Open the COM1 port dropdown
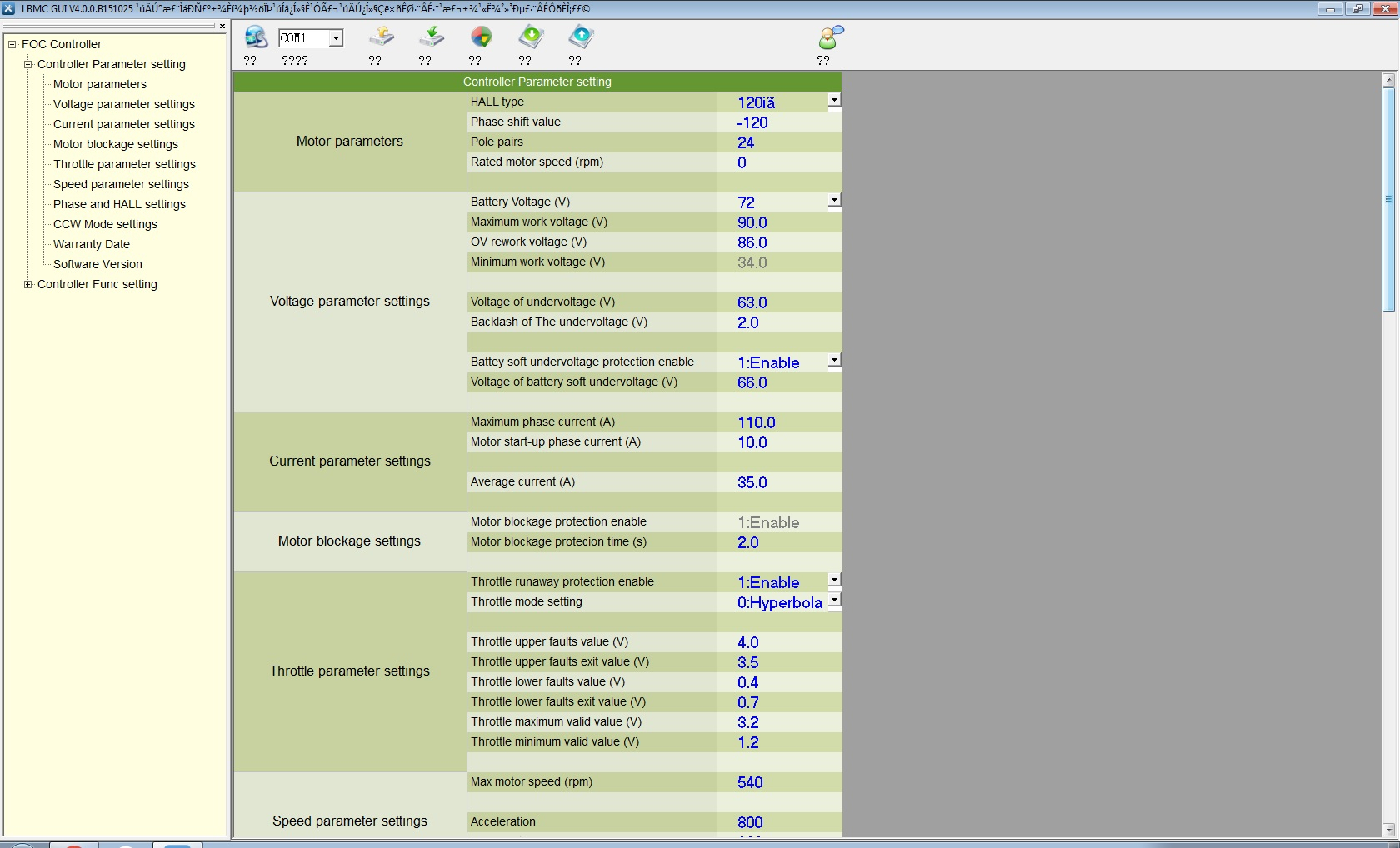Screen dimensions: 1400x848 (335, 38)
